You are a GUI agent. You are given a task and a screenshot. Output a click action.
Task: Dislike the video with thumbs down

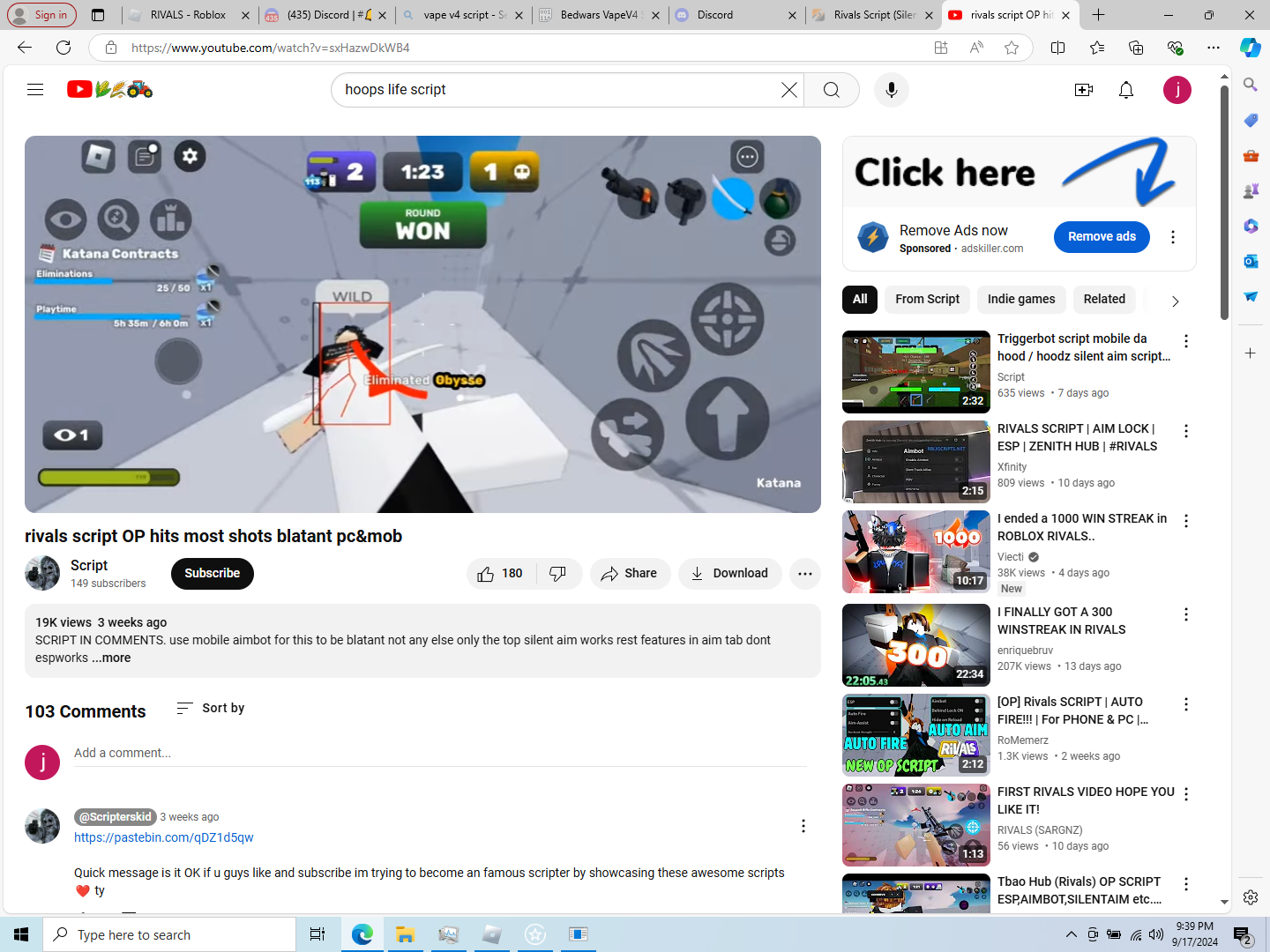pos(558,574)
